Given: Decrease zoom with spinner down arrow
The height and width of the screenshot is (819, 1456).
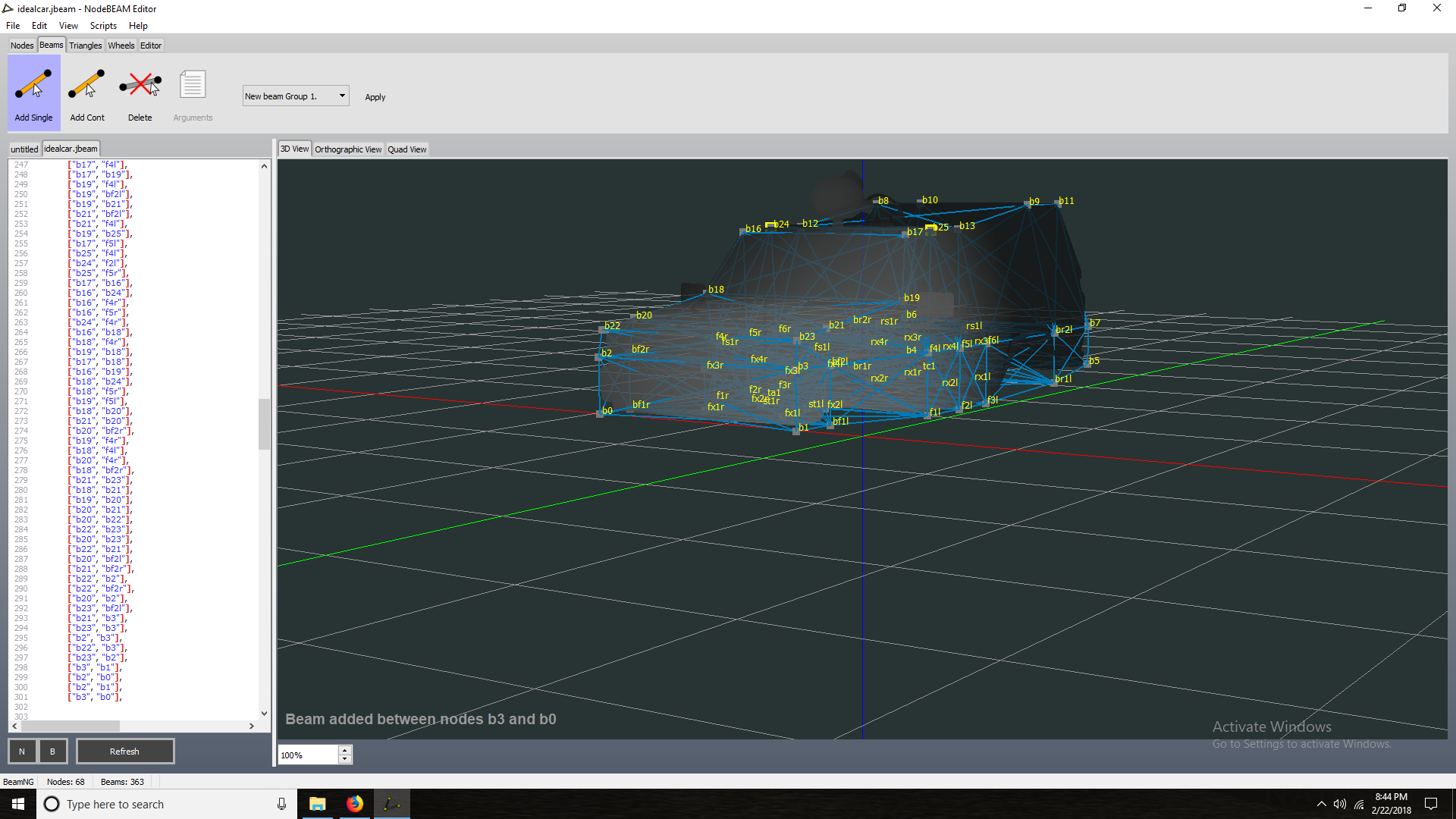Looking at the screenshot, I should point(345,759).
